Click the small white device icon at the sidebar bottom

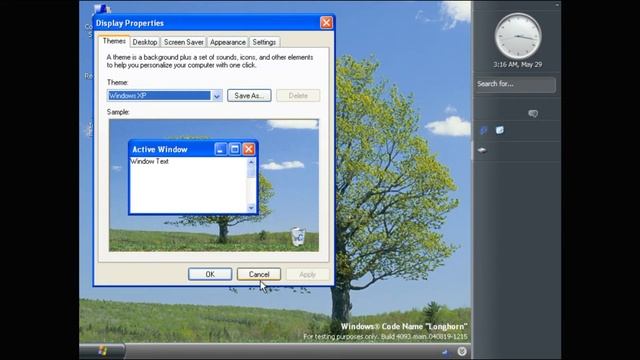tap(482, 150)
